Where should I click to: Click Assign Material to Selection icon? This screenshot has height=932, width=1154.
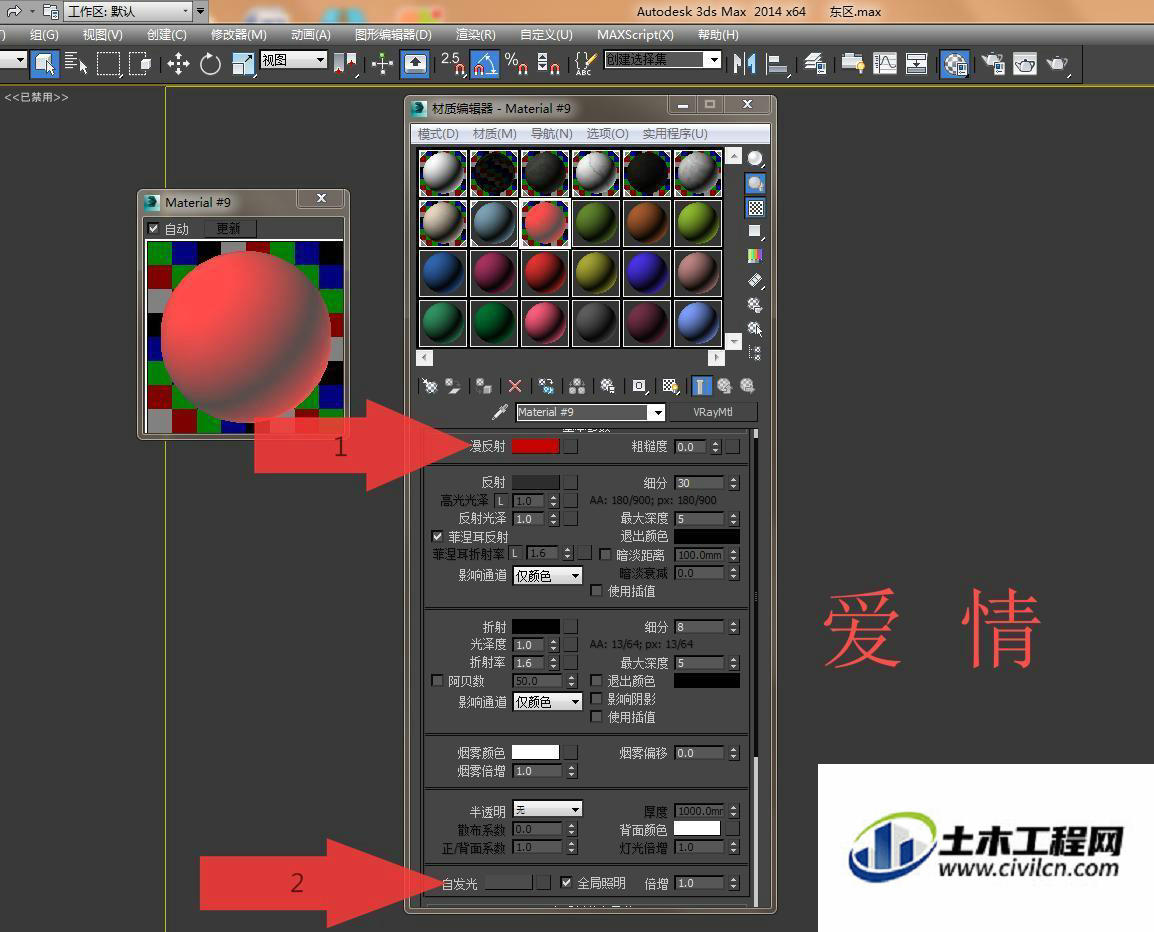tap(484, 386)
